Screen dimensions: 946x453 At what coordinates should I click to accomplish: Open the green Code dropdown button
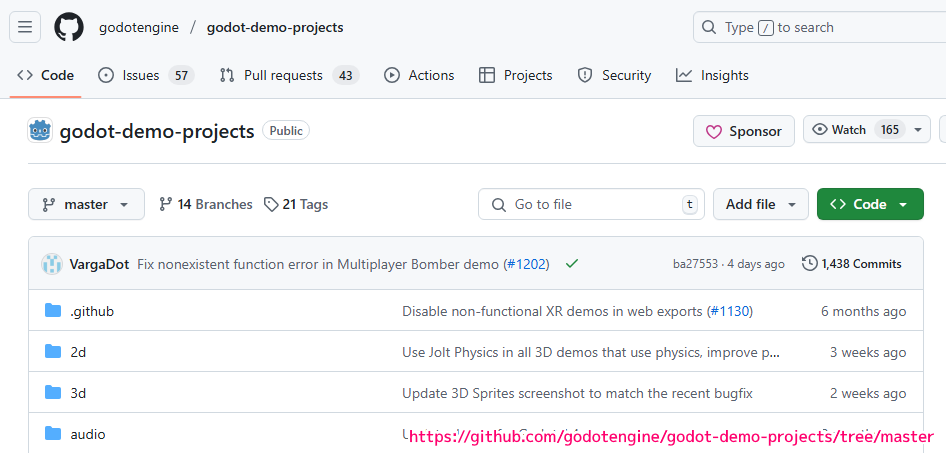pos(870,204)
